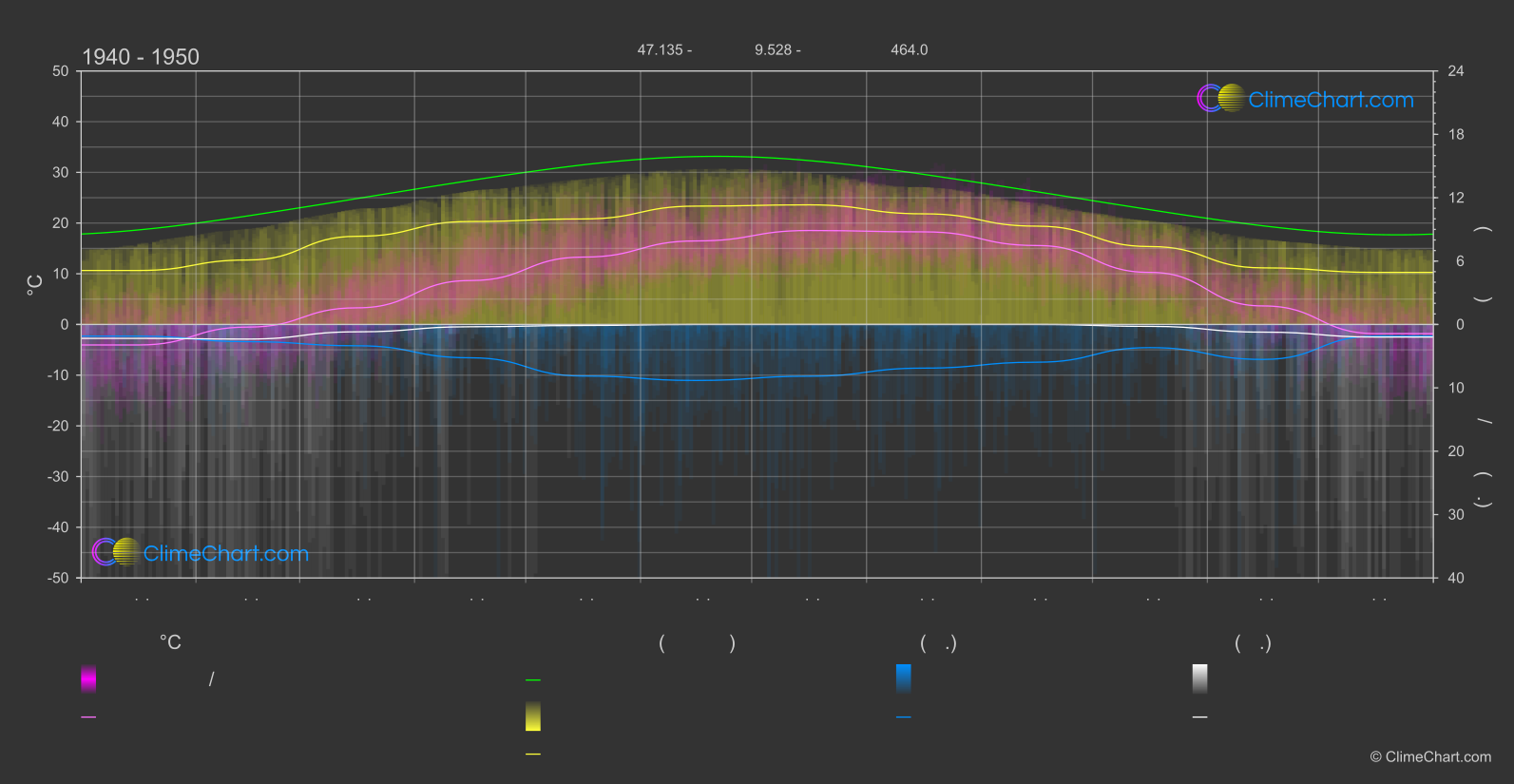Click the white line legend marker
The width and height of the screenshot is (1514, 784).
pos(1200,717)
